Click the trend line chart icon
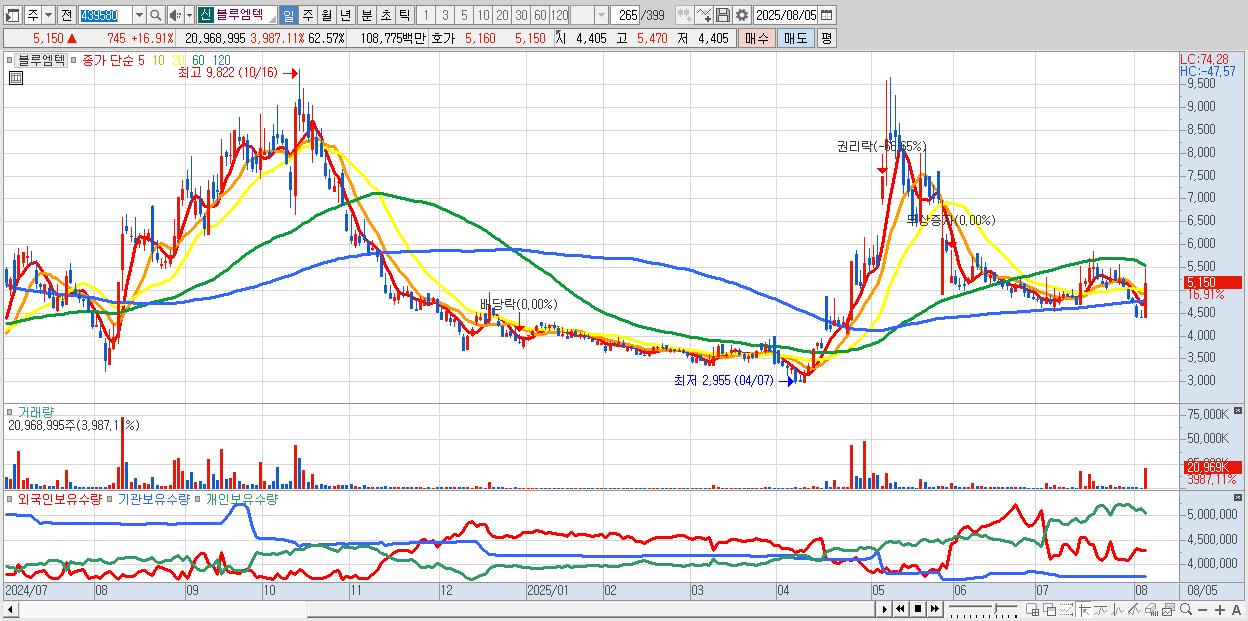The width and height of the screenshot is (1248, 621). tap(1101, 609)
